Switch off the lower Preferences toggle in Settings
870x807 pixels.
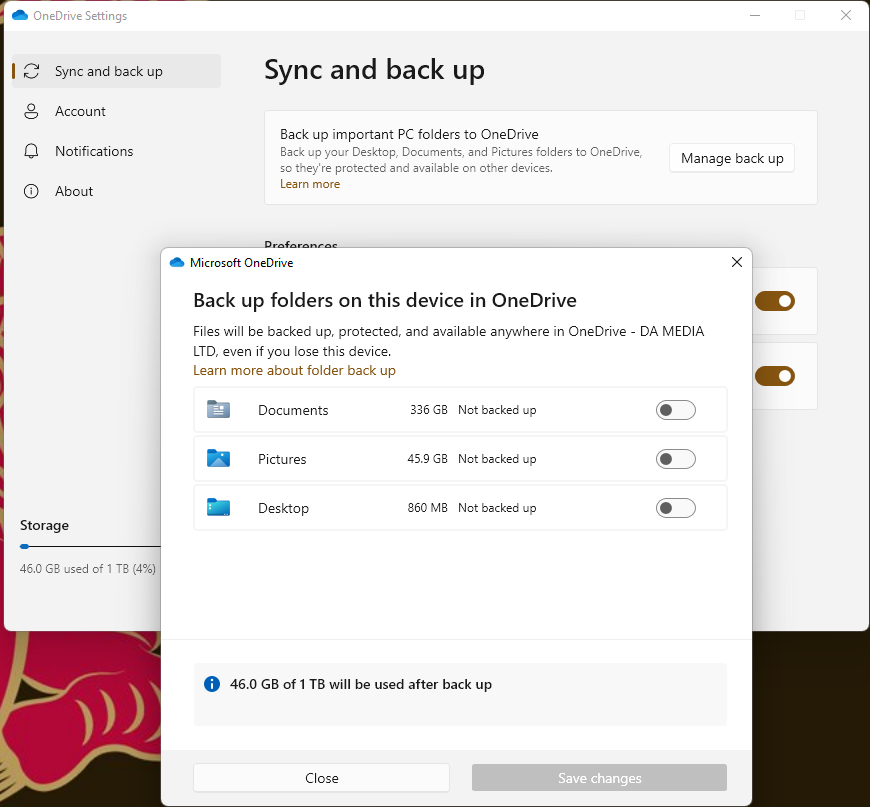click(x=775, y=376)
